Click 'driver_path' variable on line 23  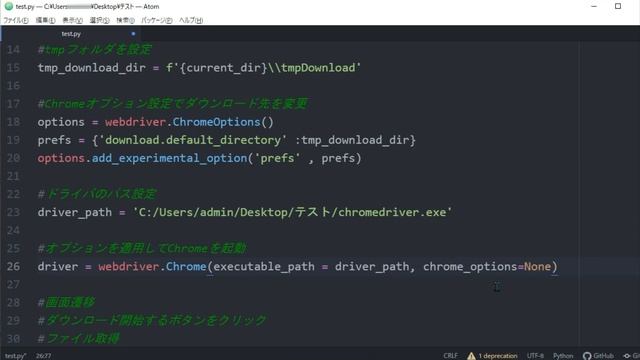click(x=74, y=213)
